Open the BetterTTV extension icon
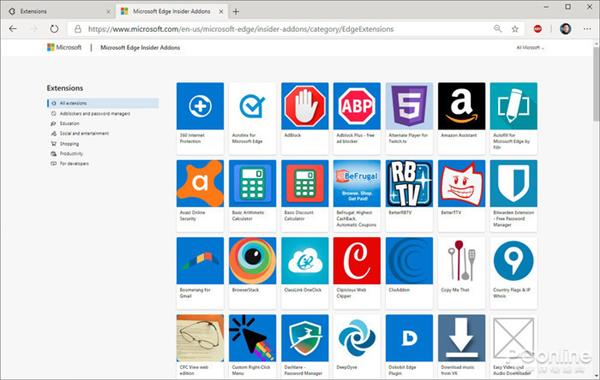Screen dimensions: 600x380 pos(461,184)
